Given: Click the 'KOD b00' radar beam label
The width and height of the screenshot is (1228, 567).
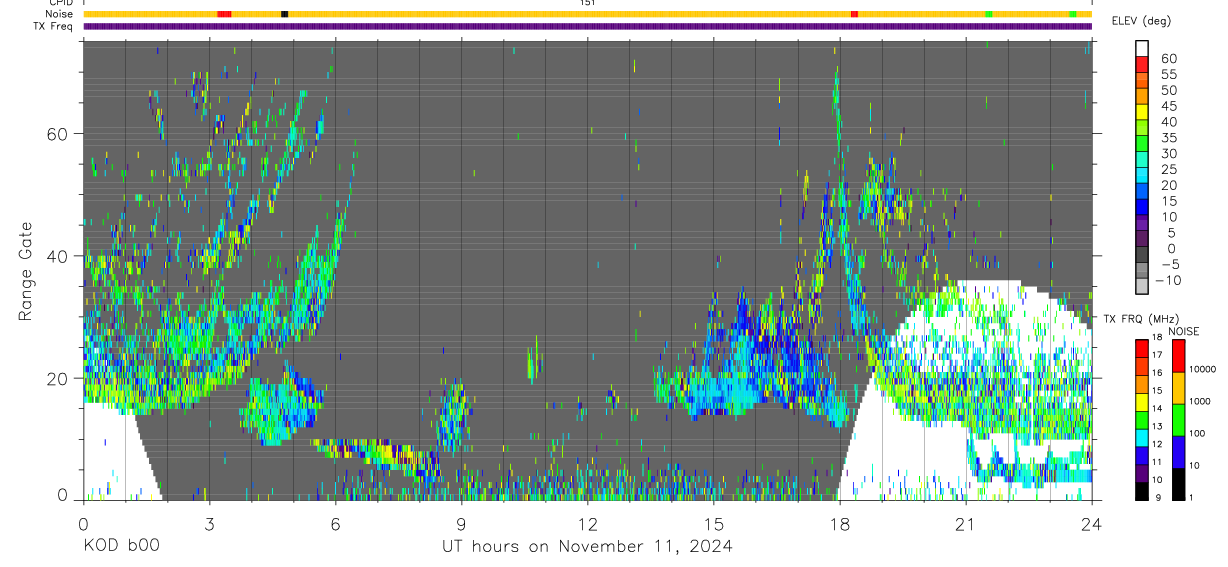Looking at the screenshot, I should tap(121, 547).
